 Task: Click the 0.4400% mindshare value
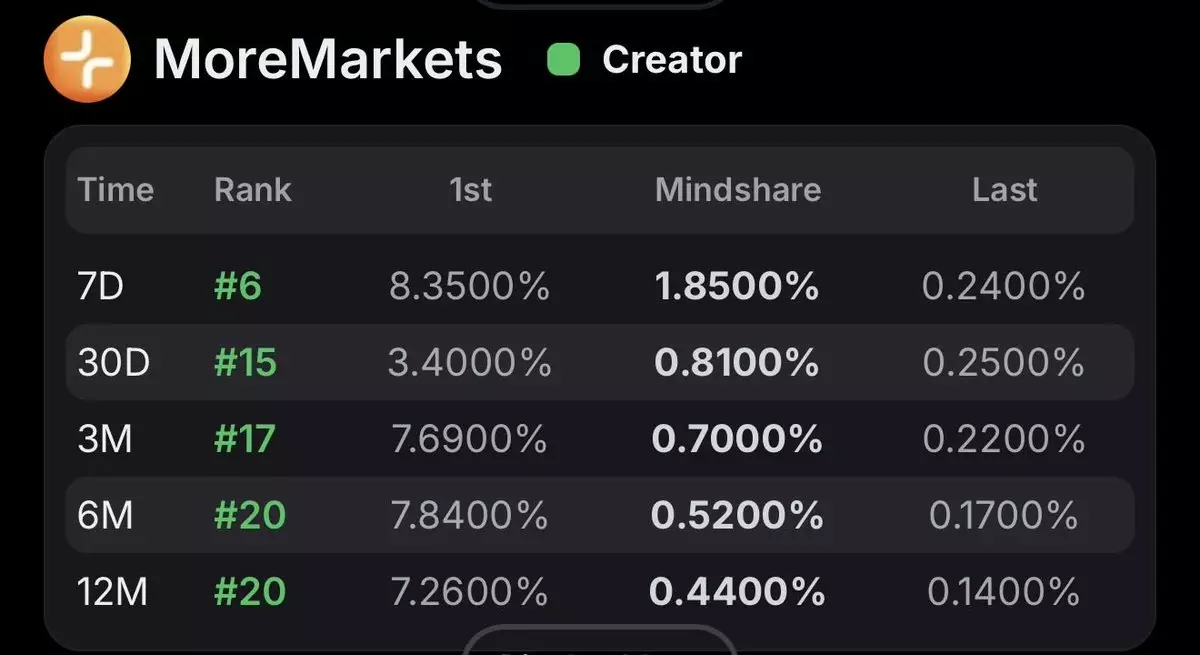(x=737, y=592)
